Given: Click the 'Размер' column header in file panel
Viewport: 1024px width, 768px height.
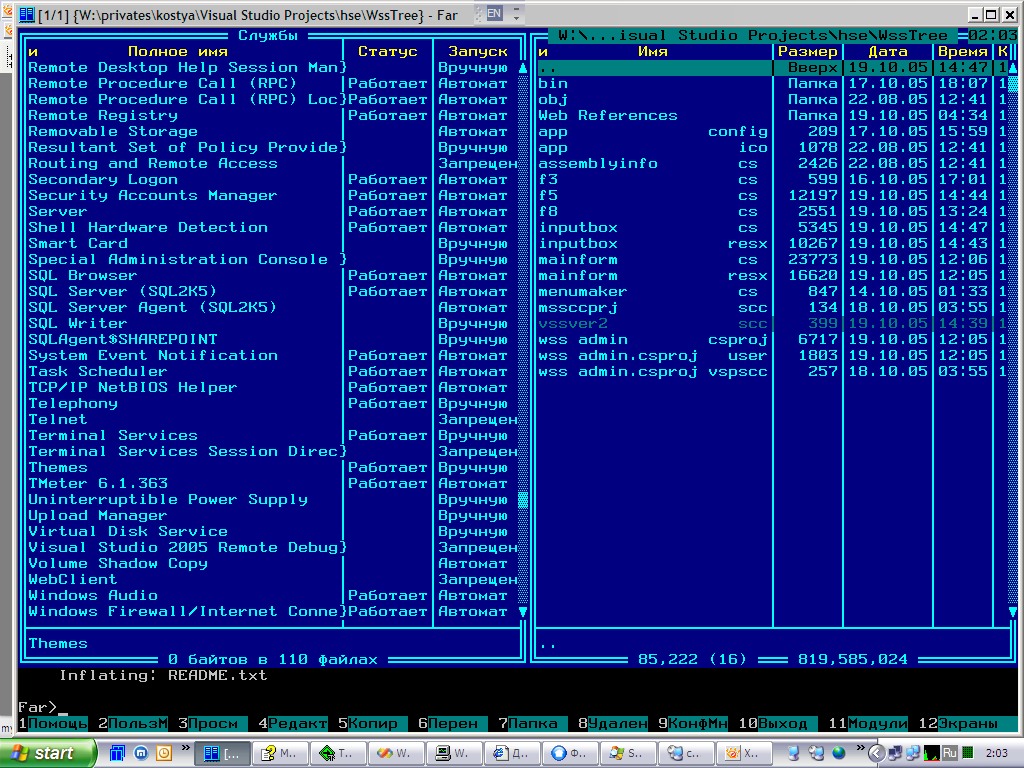Looking at the screenshot, I should tap(807, 51).
